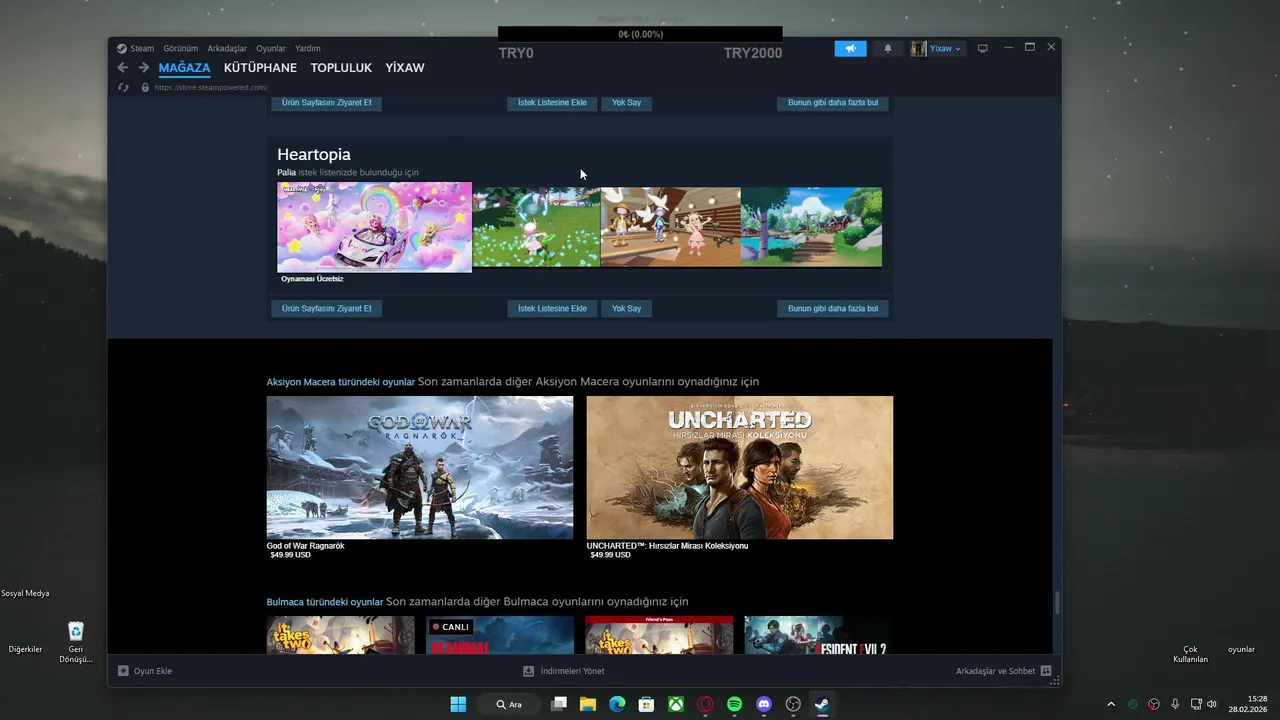Open the Arkadaşlar menu

click(x=227, y=48)
